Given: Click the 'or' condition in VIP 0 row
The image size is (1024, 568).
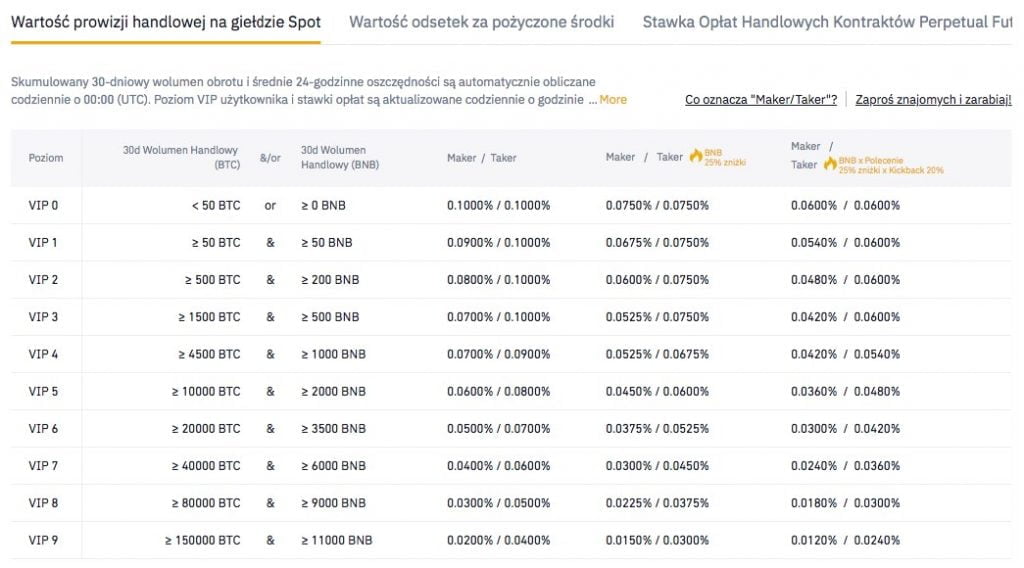Looking at the screenshot, I should tap(270, 205).
